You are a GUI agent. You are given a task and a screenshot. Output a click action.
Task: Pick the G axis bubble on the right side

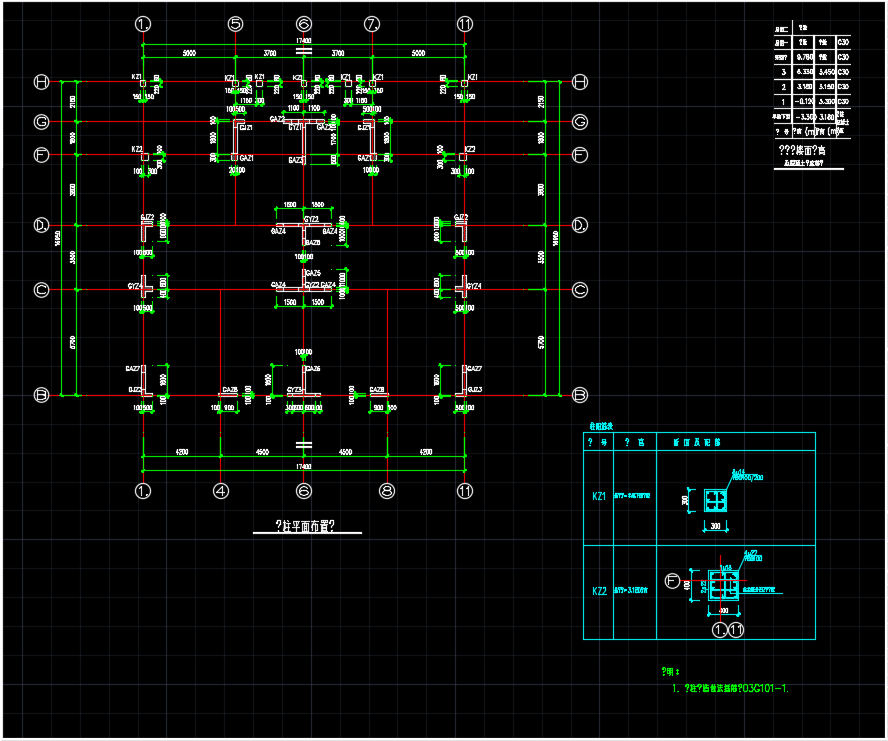click(580, 122)
